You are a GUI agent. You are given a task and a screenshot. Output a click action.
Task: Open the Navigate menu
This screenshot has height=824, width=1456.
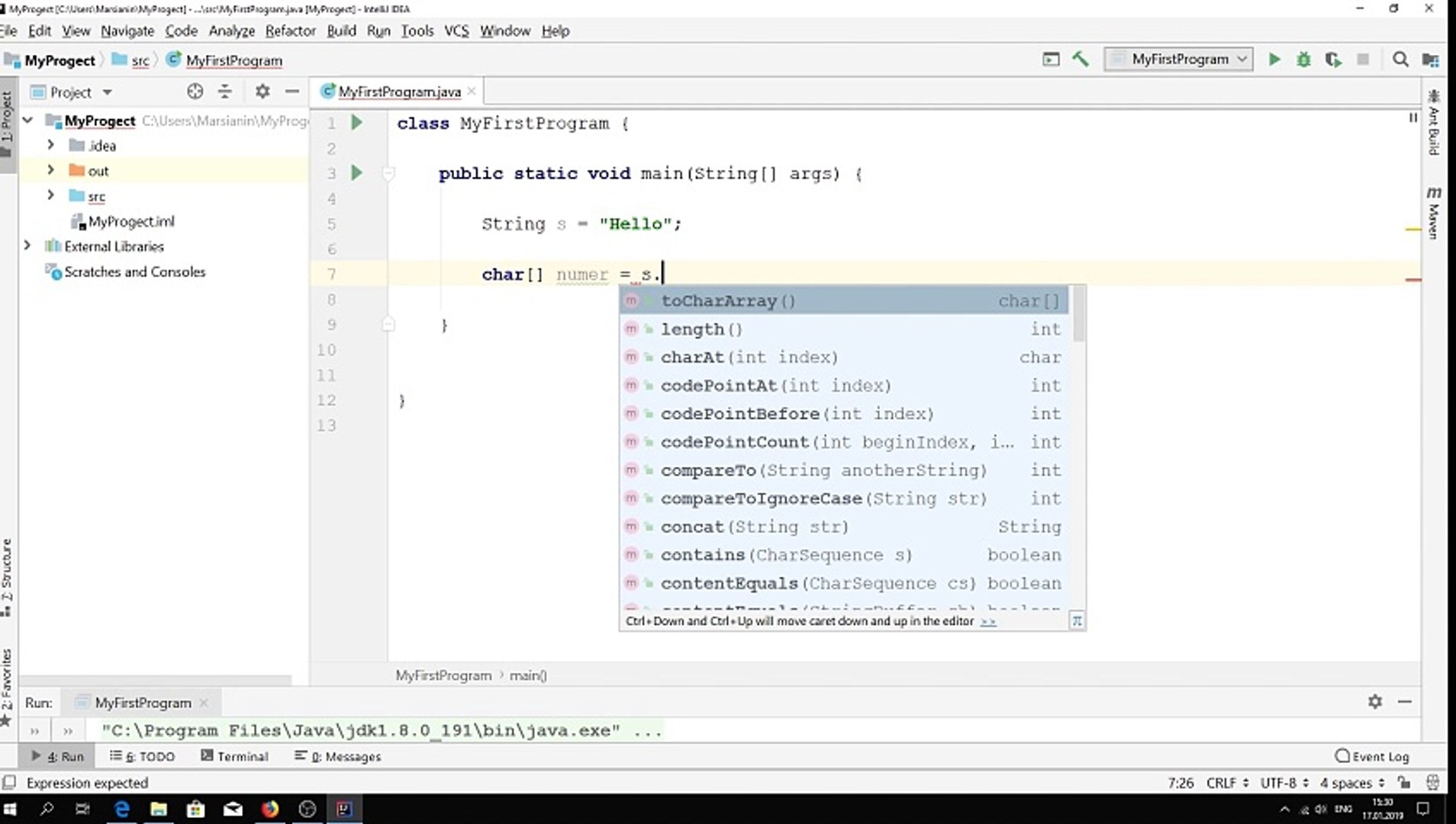point(127,31)
